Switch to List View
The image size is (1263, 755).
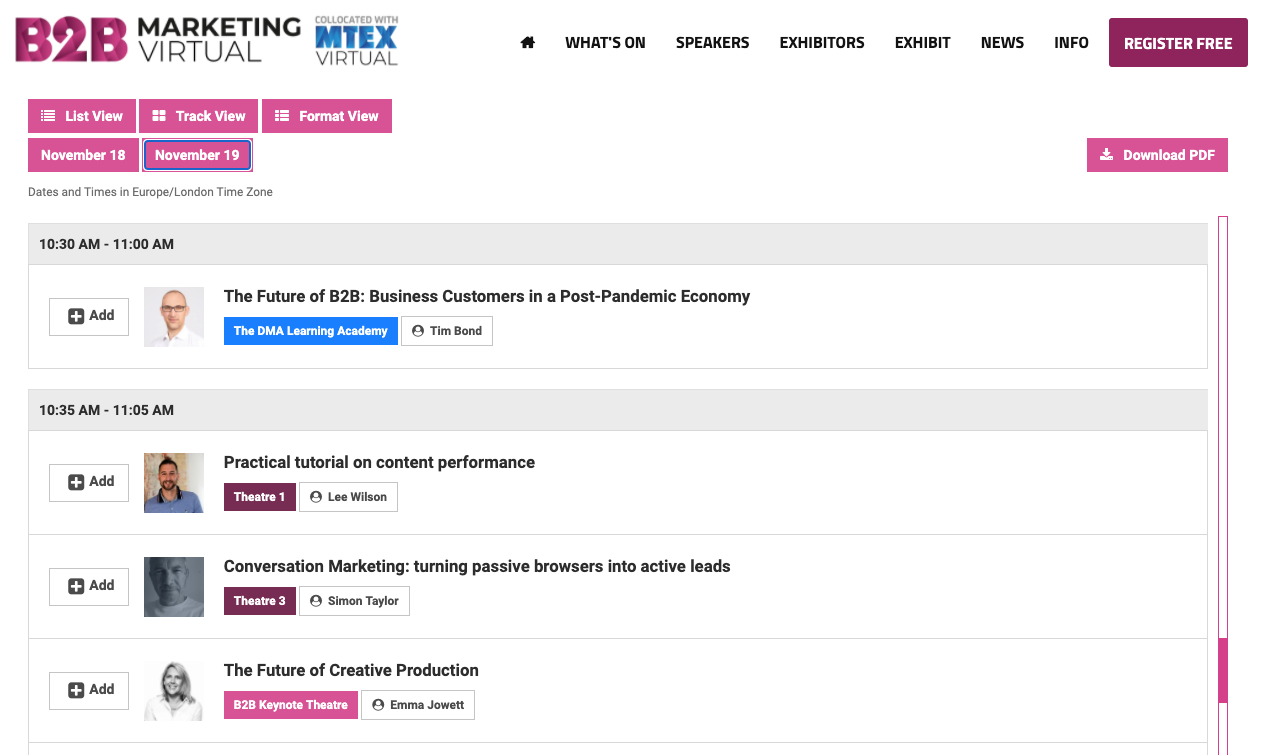82,116
